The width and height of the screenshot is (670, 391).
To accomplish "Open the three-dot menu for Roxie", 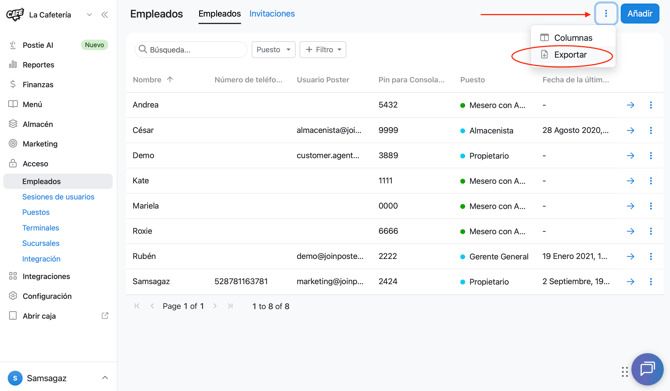I will (651, 231).
